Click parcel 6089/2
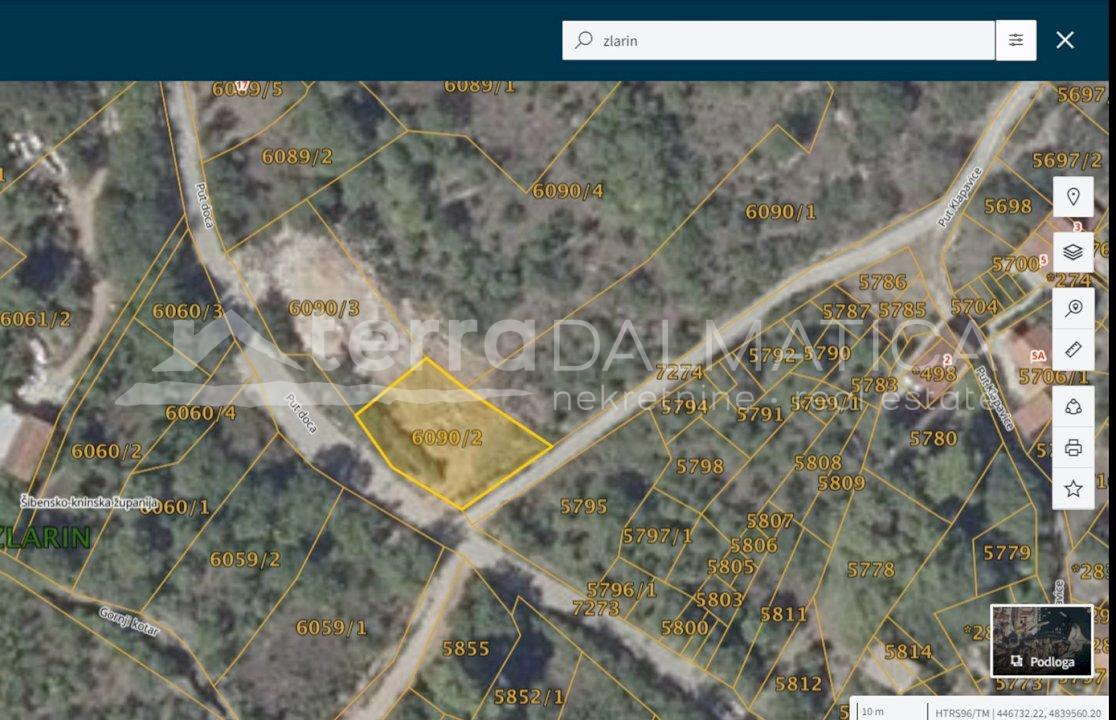1116x720 pixels. [297, 157]
